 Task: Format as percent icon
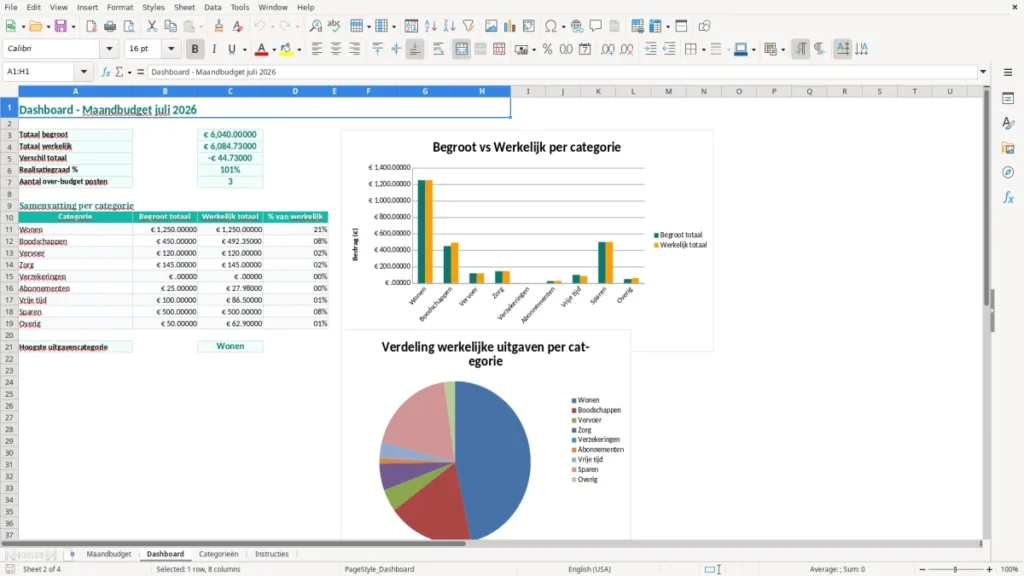click(x=547, y=49)
